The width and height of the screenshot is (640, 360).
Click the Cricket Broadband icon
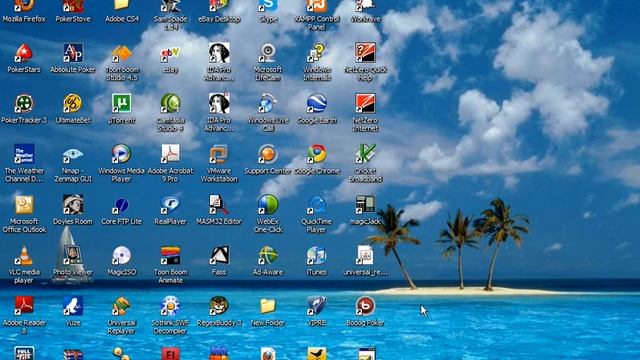pyautogui.click(x=365, y=154)
